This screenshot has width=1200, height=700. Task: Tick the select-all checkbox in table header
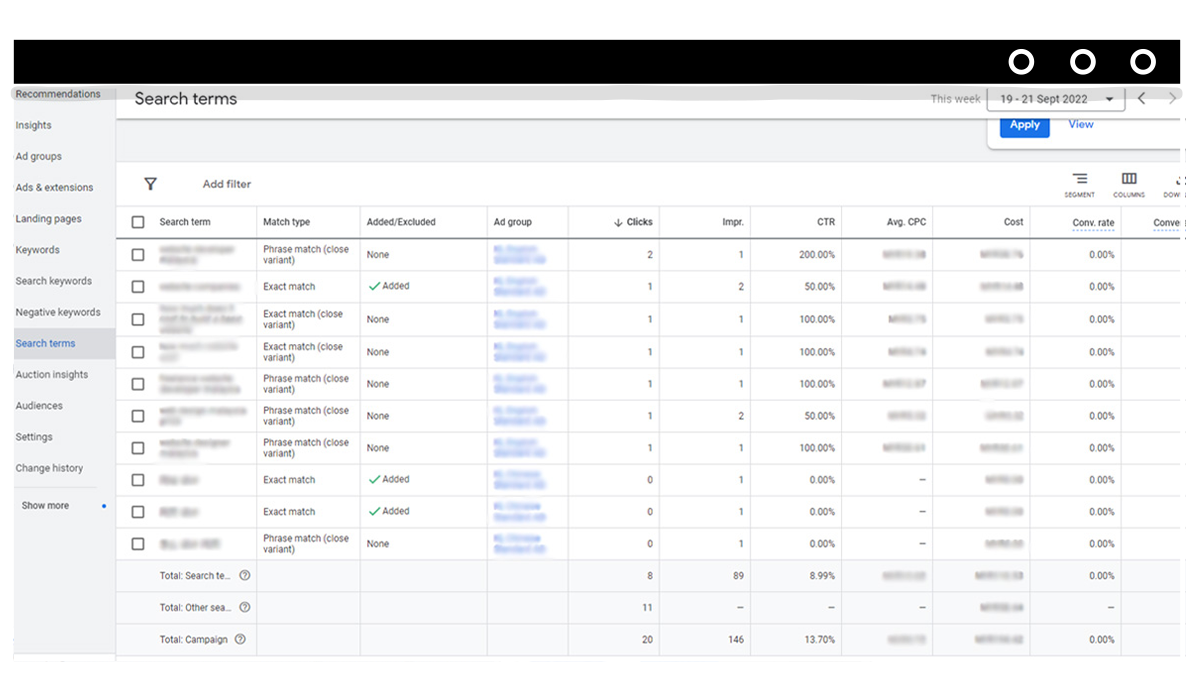pos(138,222)
